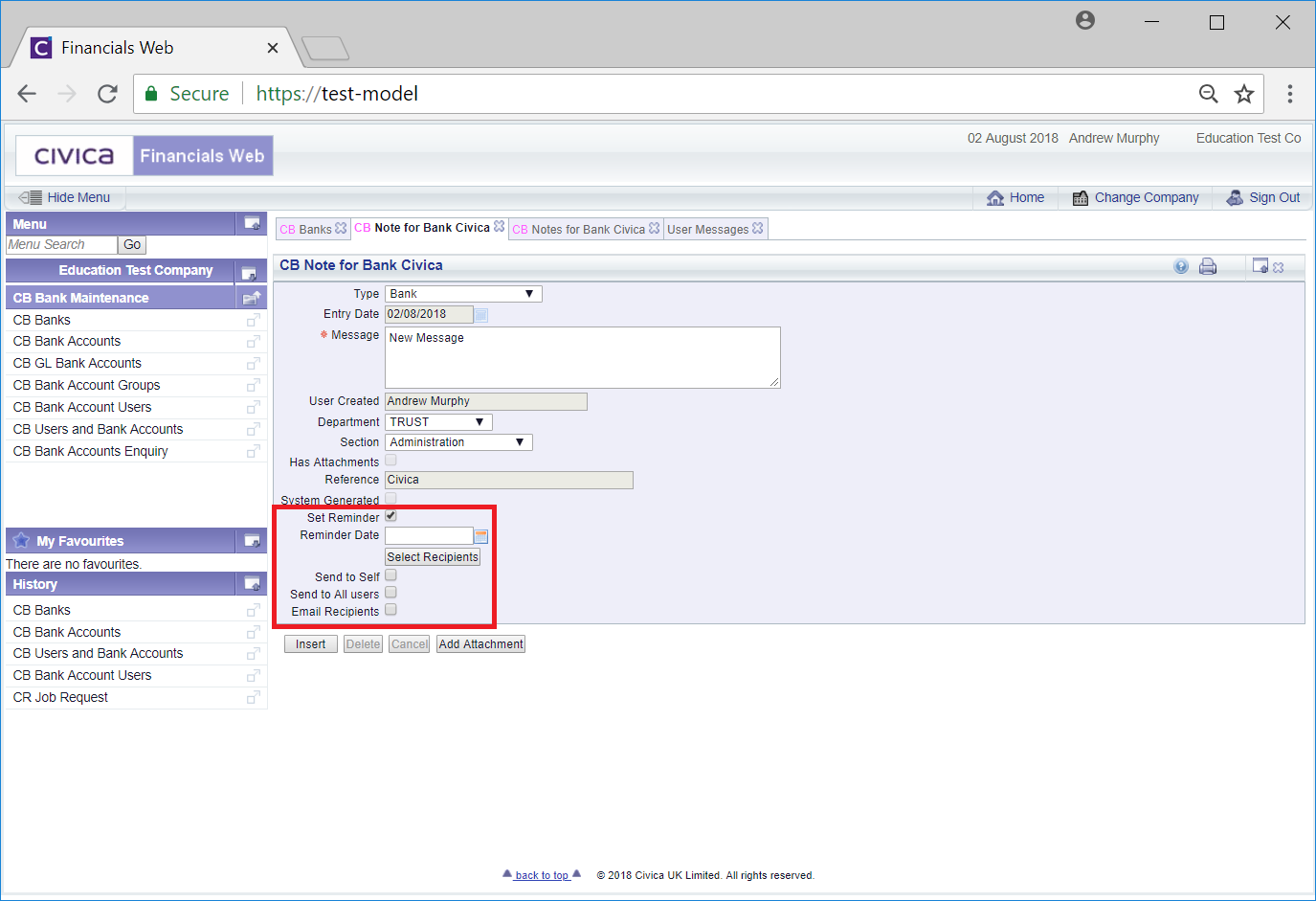Close the Notes for Bank Civica tab
Image resolution: width=1316 pixels, height=901 pixels.
654,229
